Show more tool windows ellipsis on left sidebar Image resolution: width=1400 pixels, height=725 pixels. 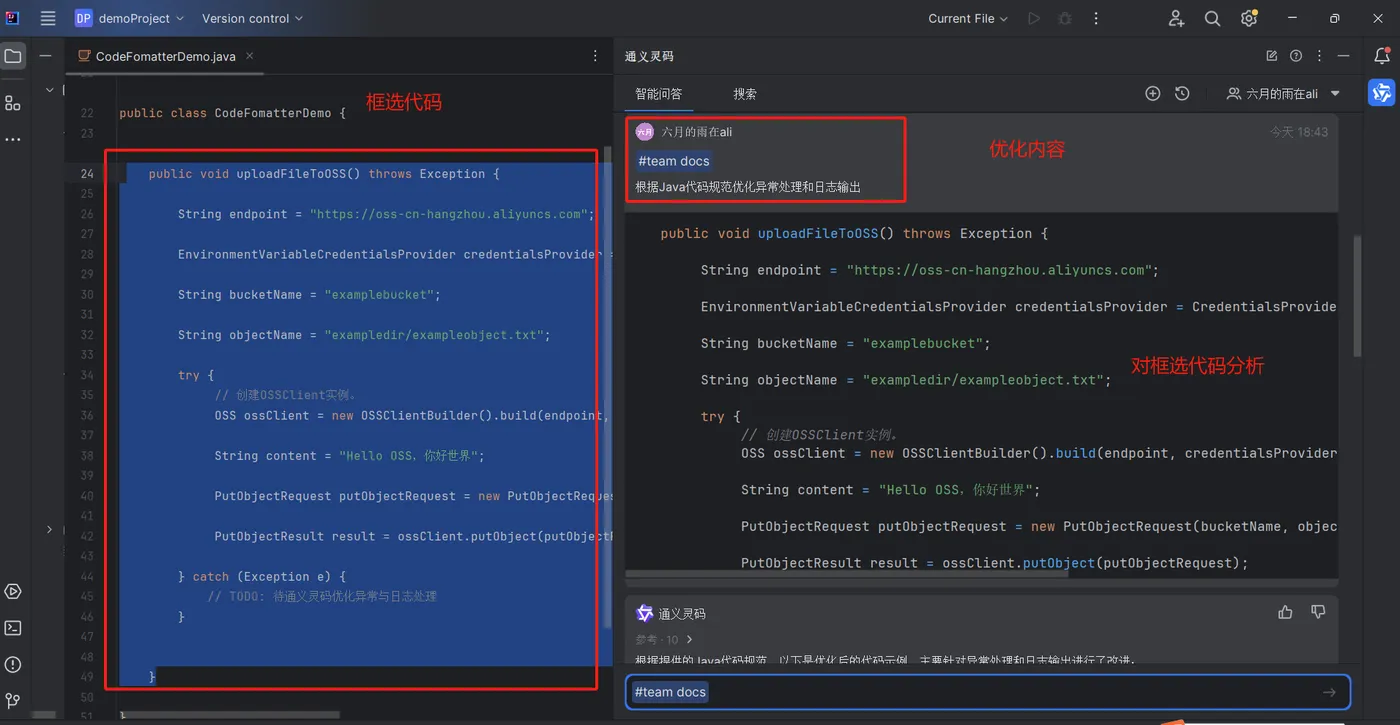pyautogui.click(x=13, y=140)
